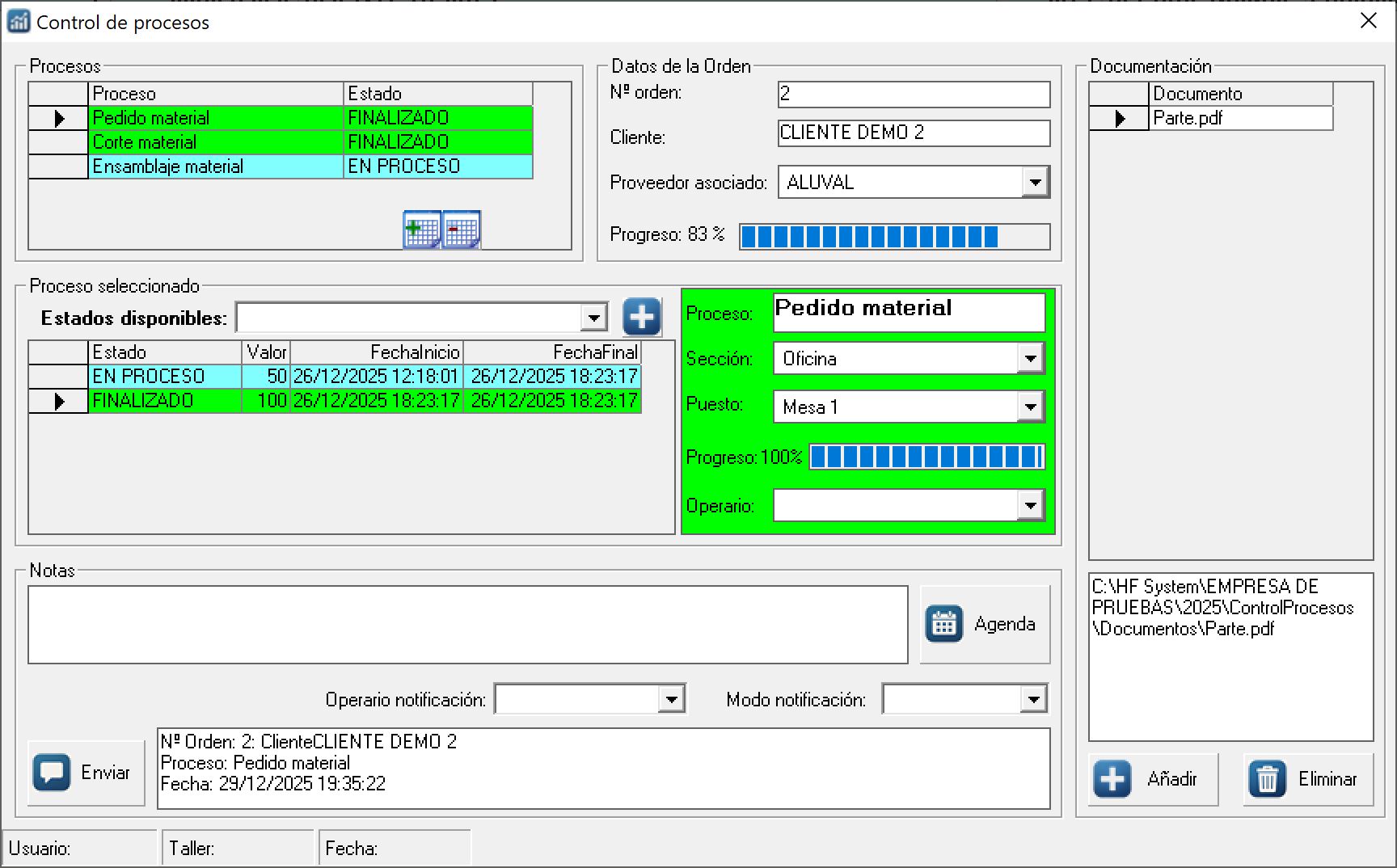Click the green plus grid icon to add a process
This screenshot has width=1397, height=868.
[x=420, y=229]
